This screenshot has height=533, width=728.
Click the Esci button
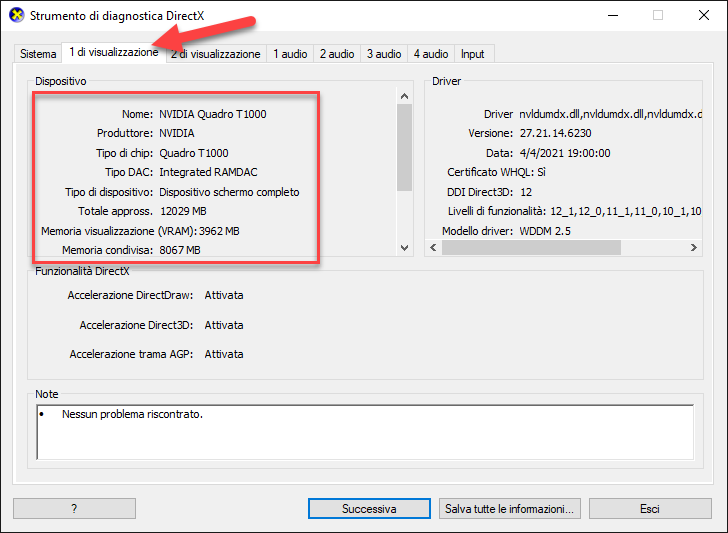pos(650,508)
